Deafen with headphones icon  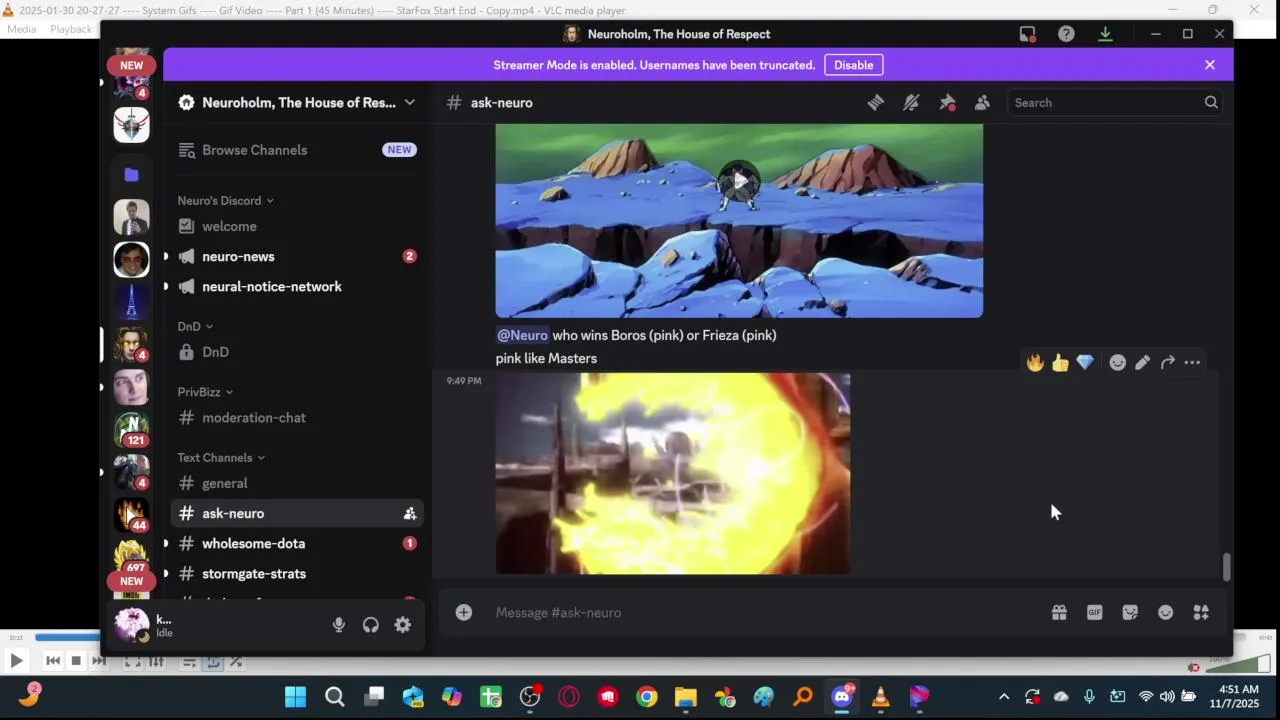[371, 625]
